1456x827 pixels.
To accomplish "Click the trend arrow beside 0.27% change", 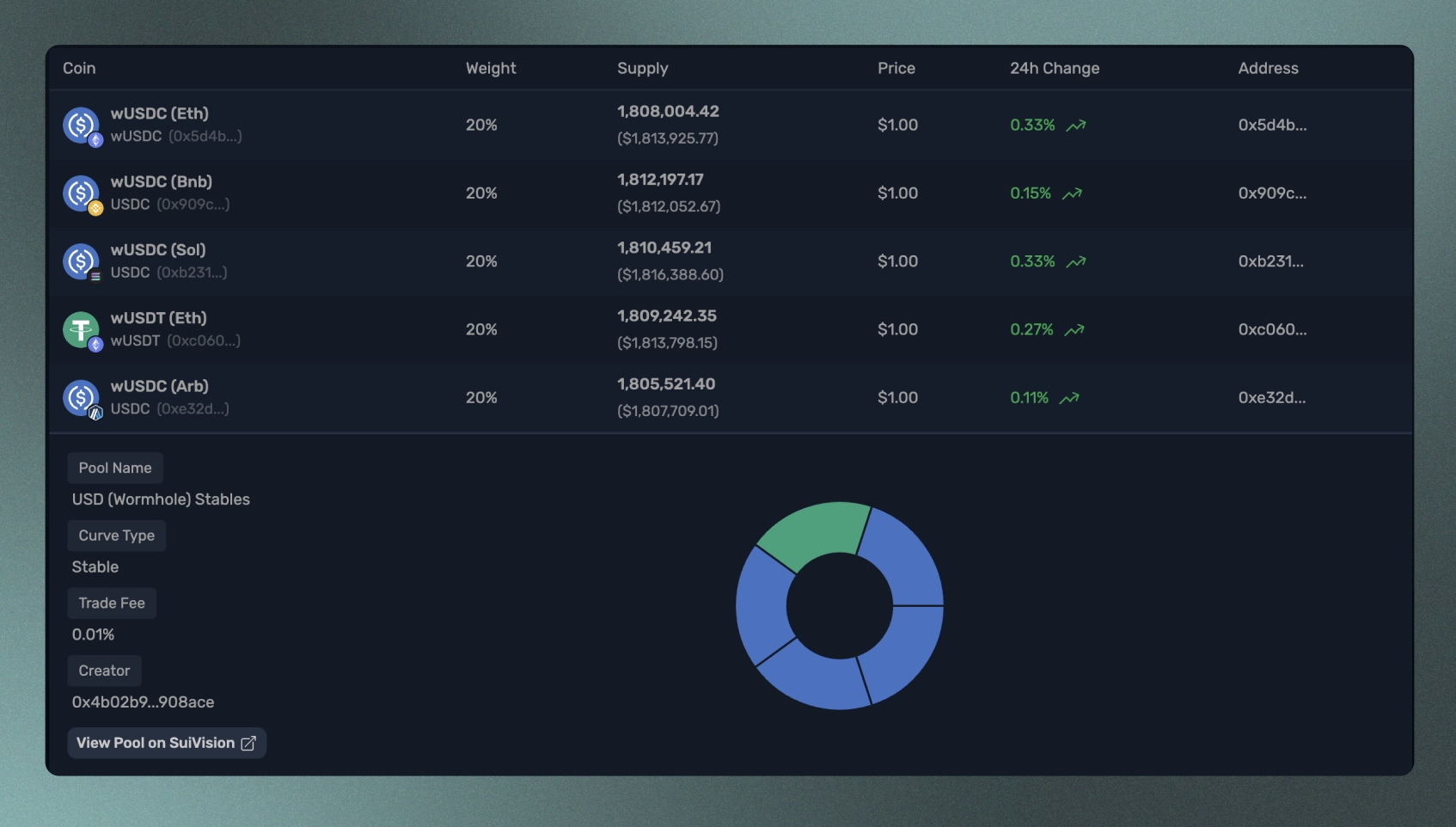I will (1074, 330).
